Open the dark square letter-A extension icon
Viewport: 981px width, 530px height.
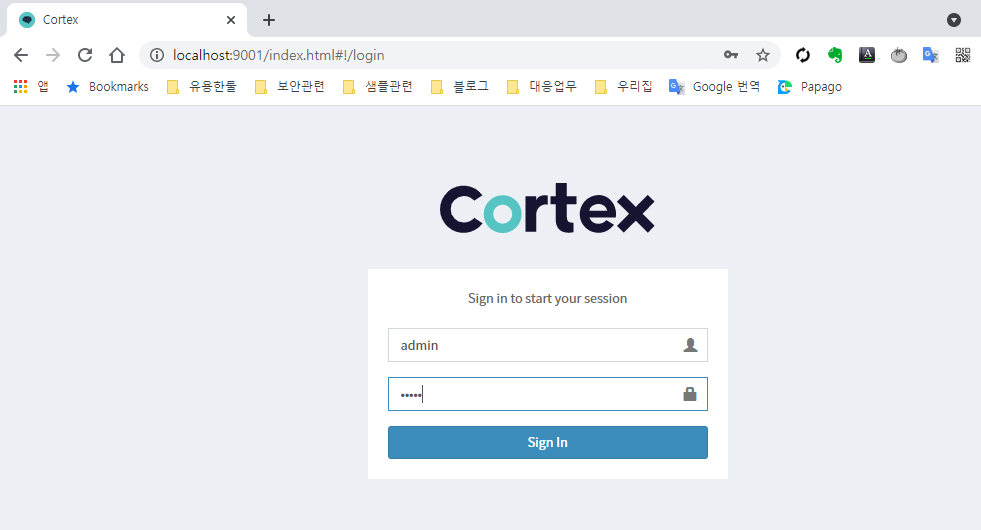(867, 55)
